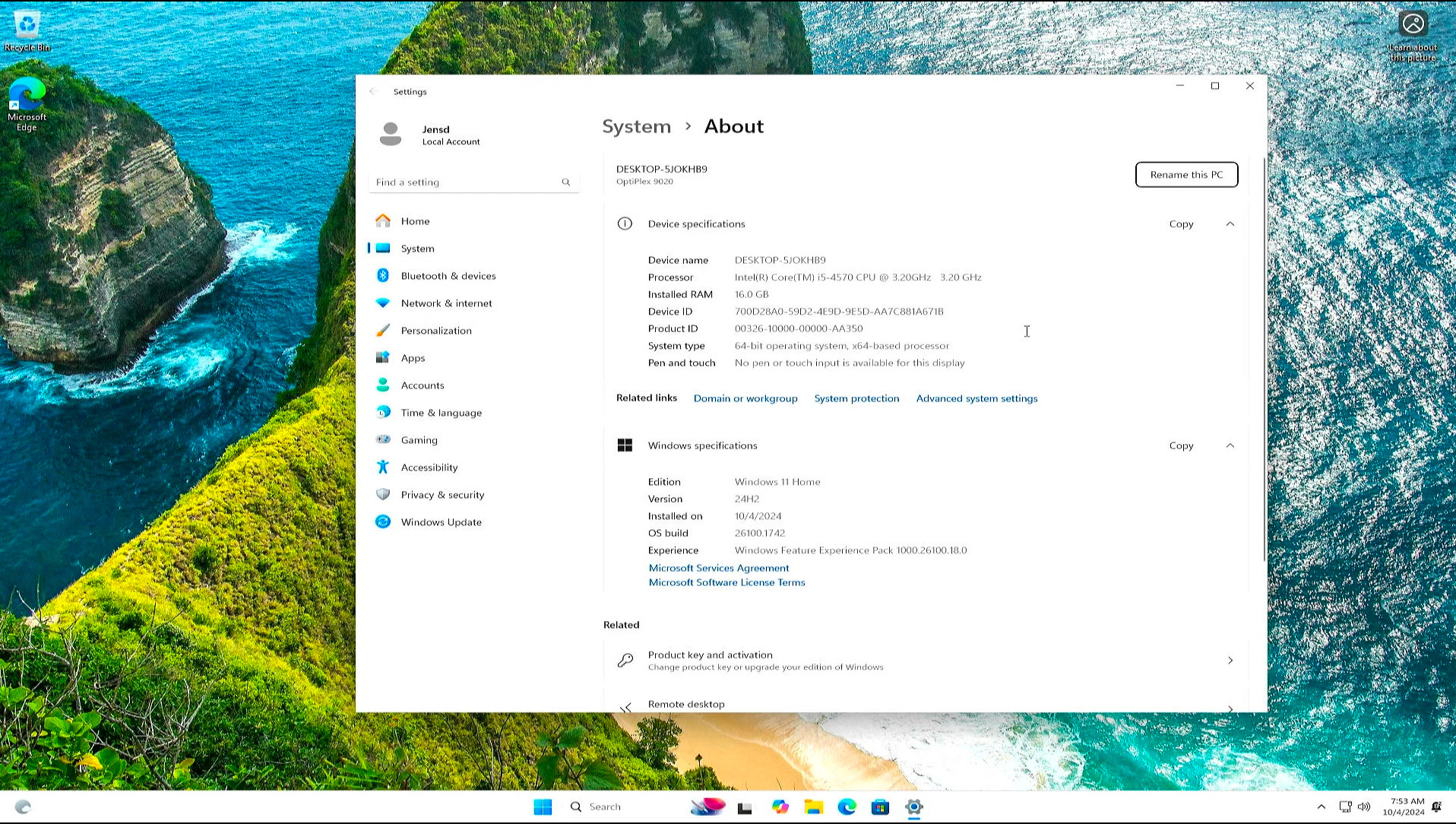Screen dimensions: 1456x824
Task: Open Network & internet settings
Action: click(x=445, y=303)
